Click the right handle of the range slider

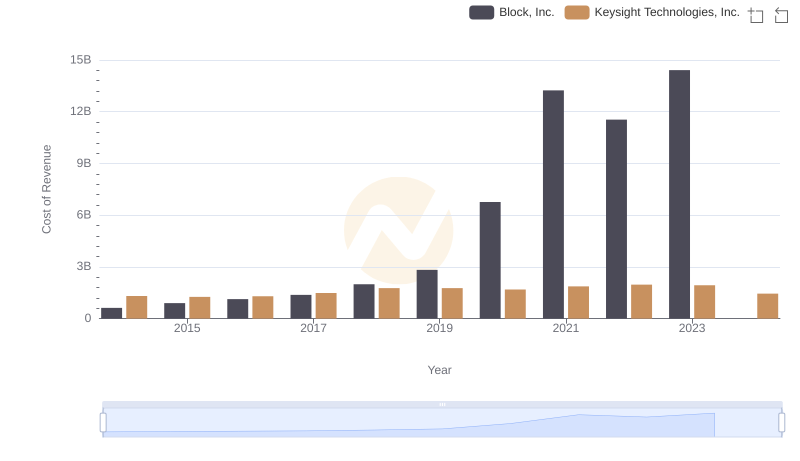(782, 422)
